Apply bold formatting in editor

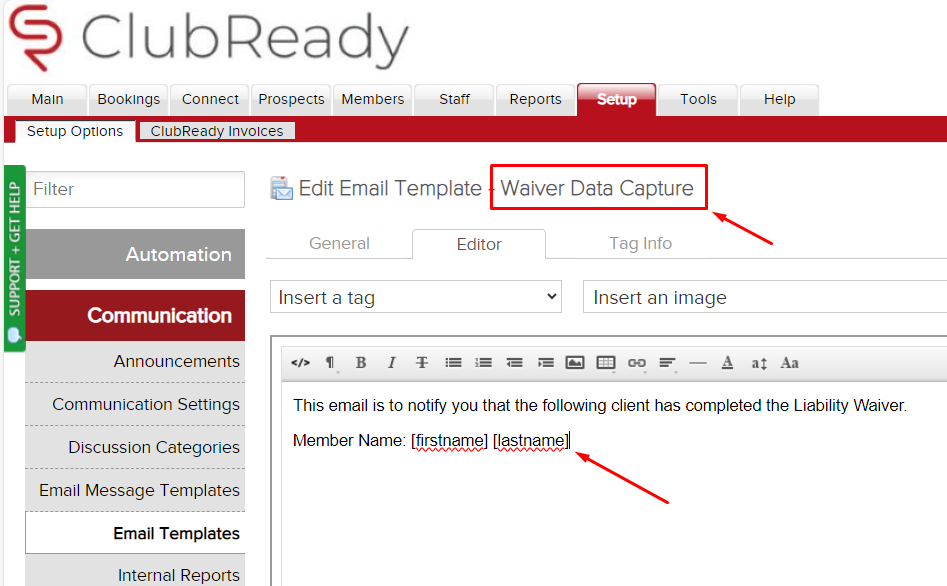click(x=361, y=362)
